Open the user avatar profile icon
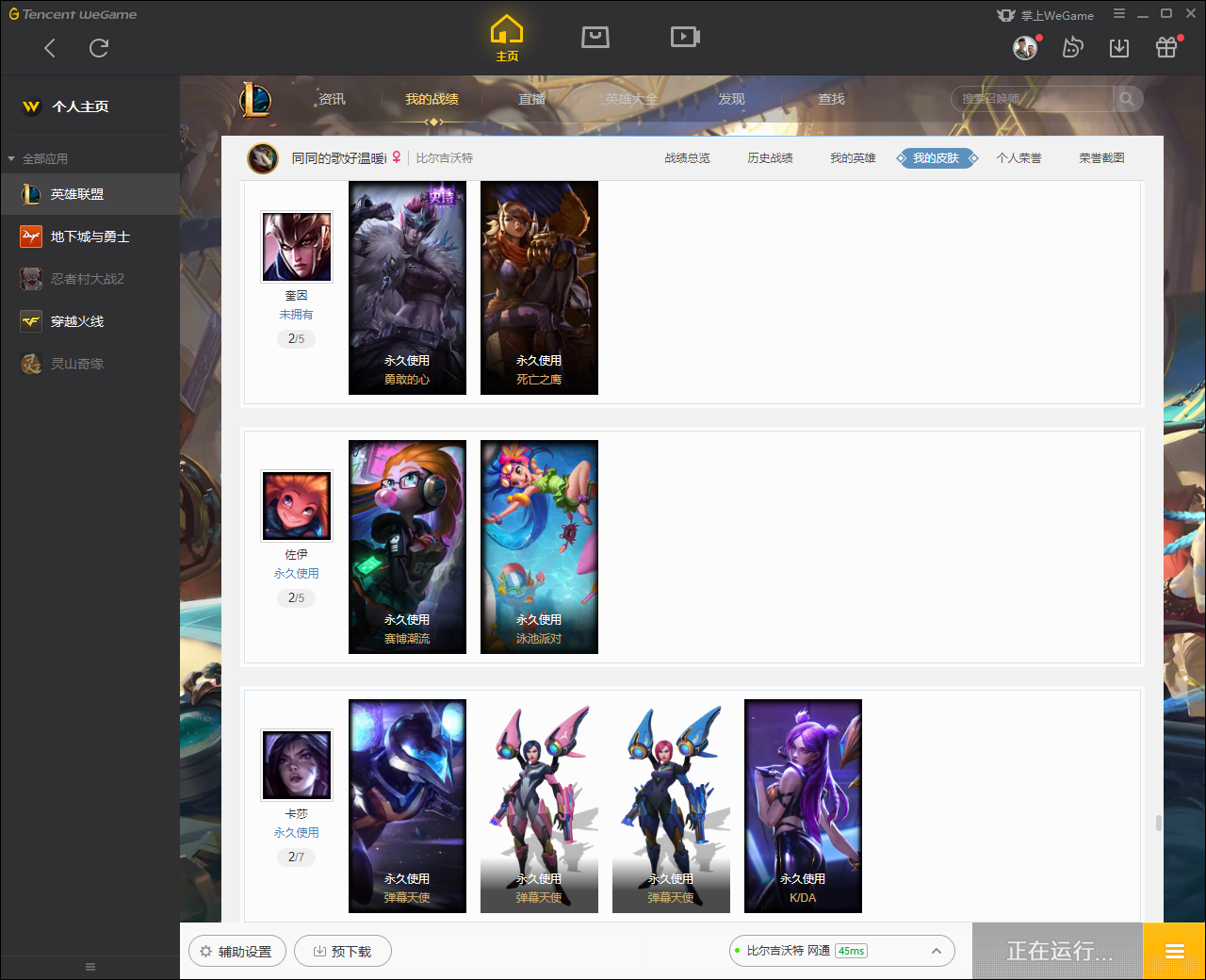Screen dimensions: 1206x980 1025,47
